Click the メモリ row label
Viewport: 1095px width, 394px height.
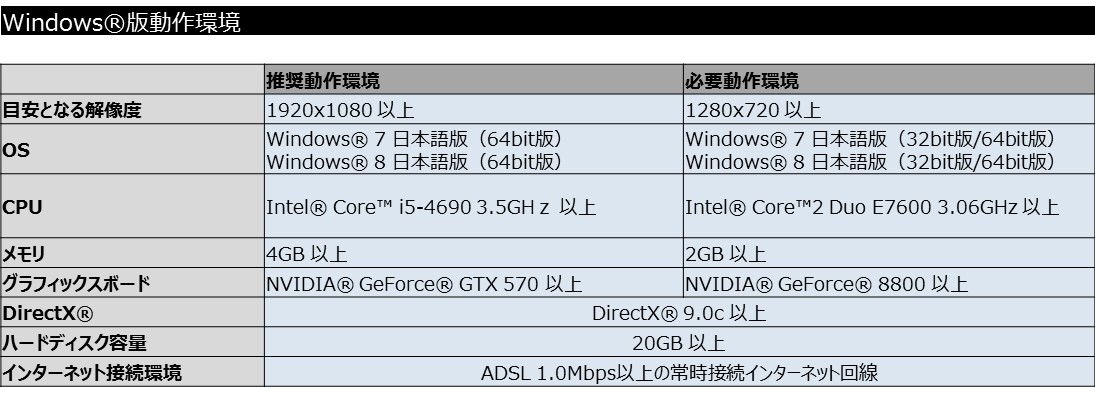tap(132, 253)
